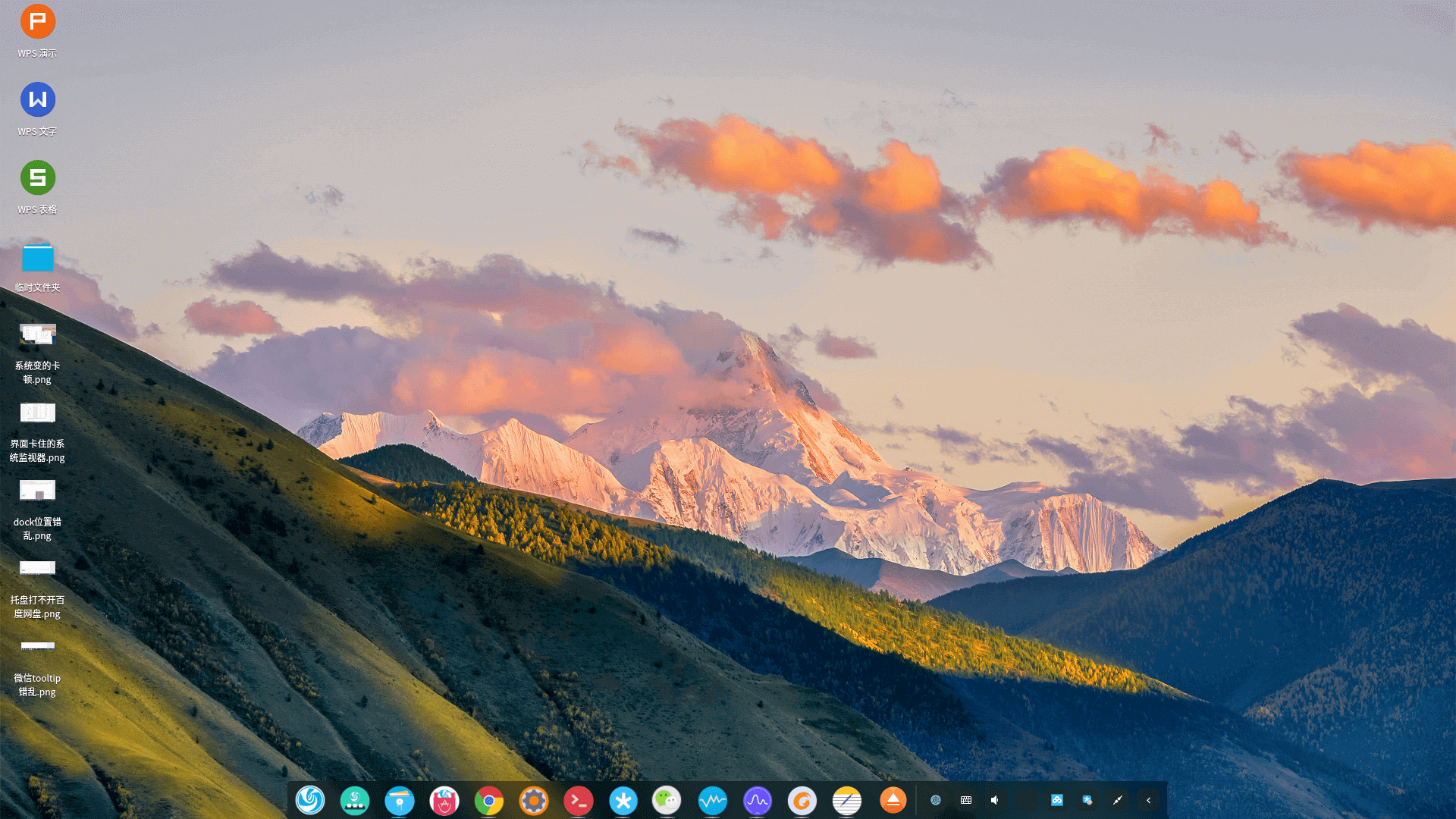Open WPS 演示 desktop shortcut

point(37,22)
